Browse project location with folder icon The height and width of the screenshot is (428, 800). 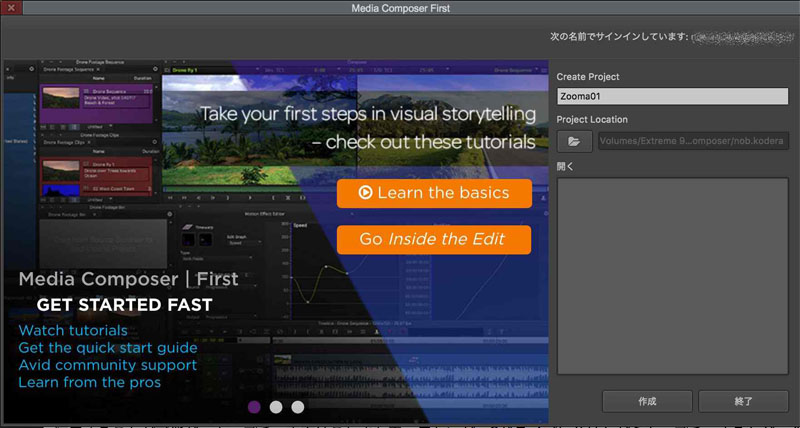point(574,141)
